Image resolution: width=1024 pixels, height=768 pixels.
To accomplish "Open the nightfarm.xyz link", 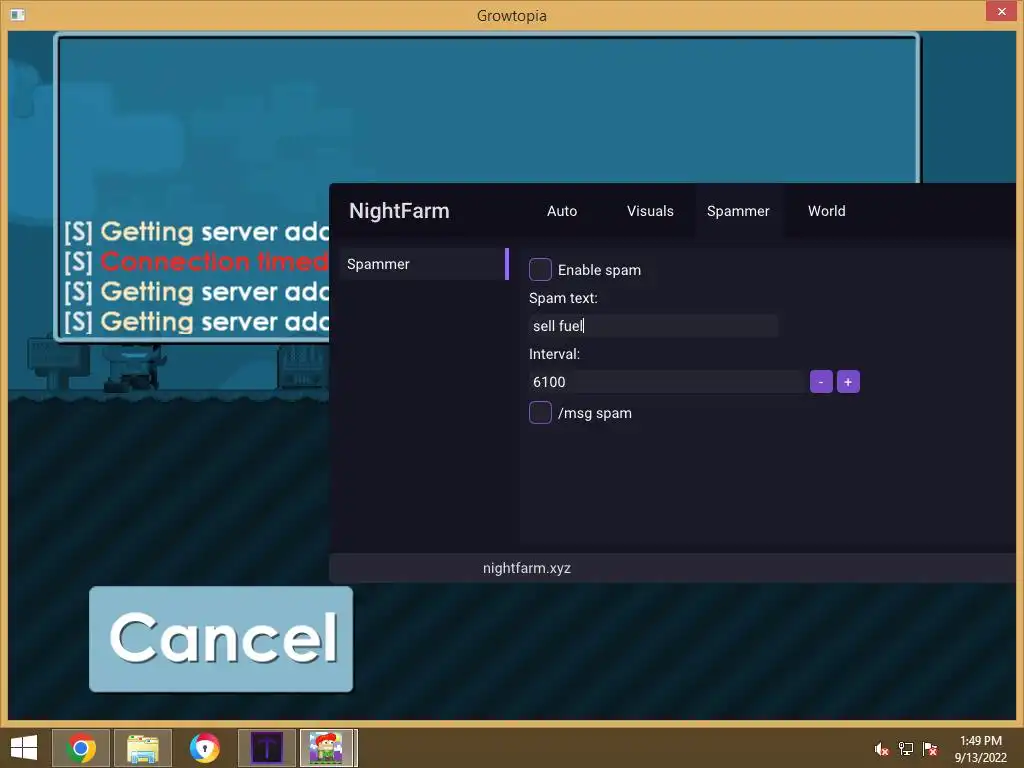I will [x=527, y=568].
